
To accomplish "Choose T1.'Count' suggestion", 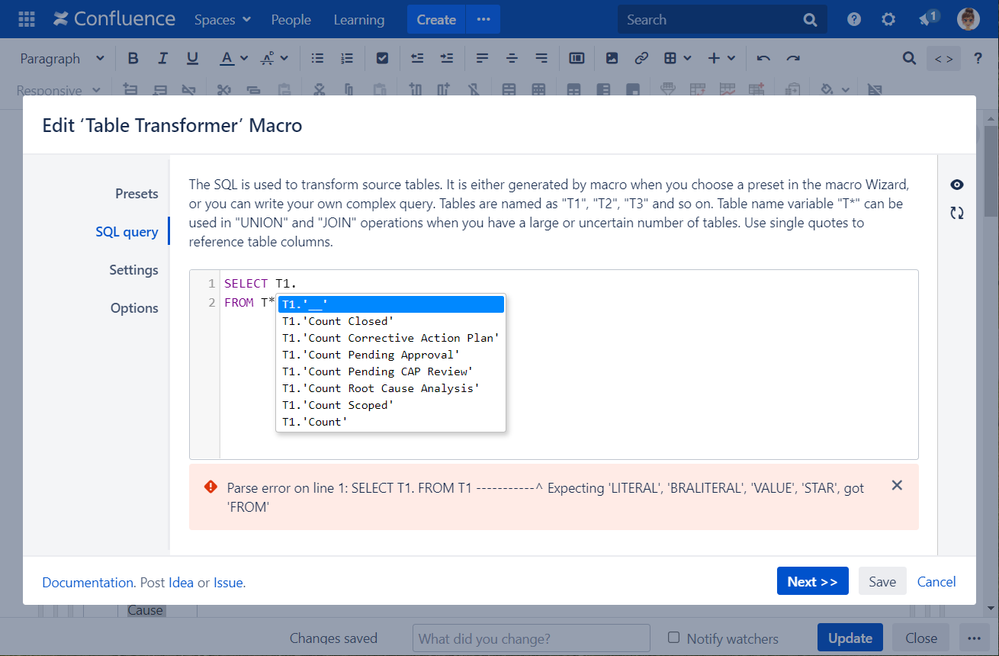I will coord(391,422).
